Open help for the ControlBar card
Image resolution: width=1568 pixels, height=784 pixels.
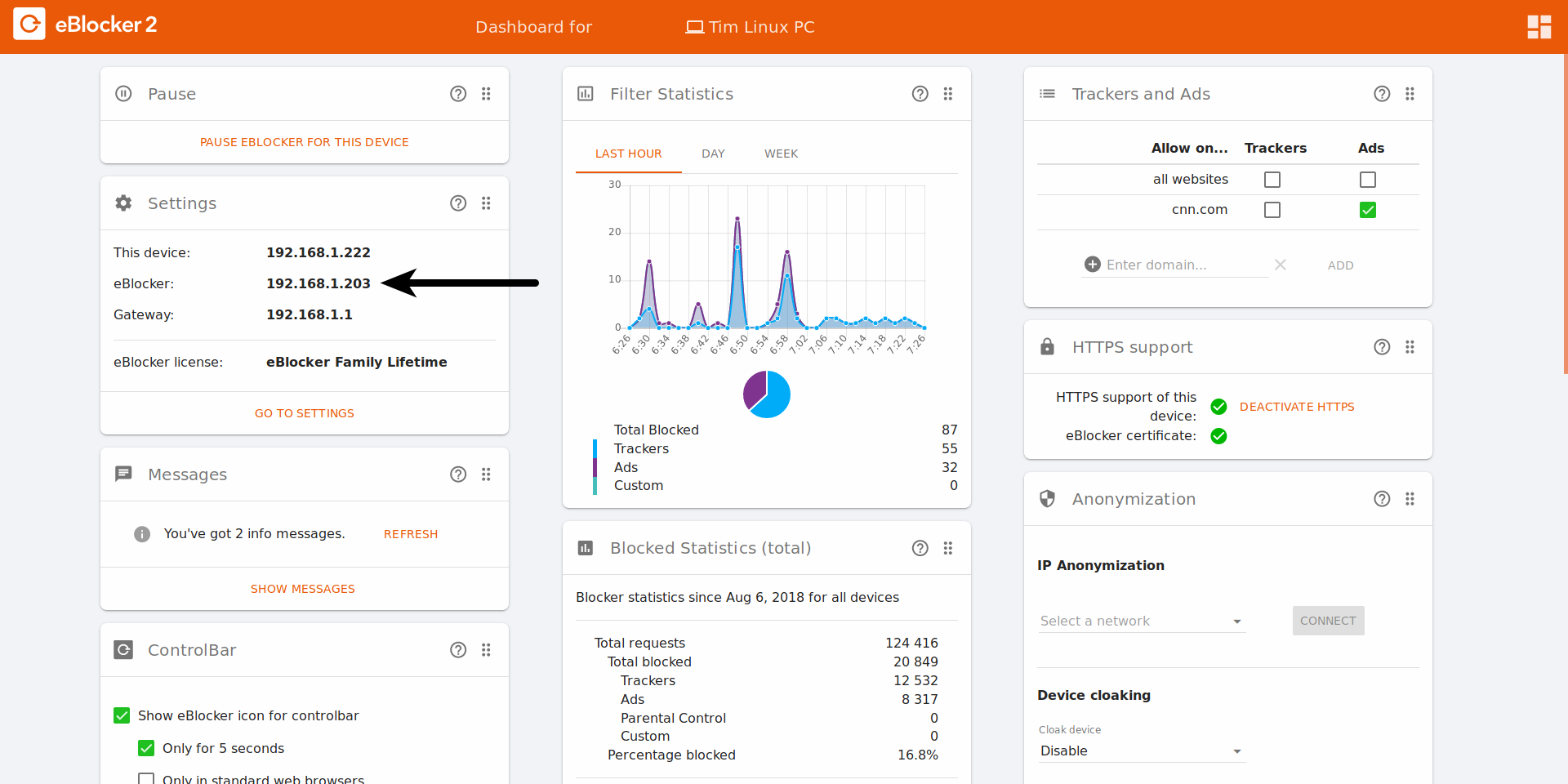click(458, 650)
